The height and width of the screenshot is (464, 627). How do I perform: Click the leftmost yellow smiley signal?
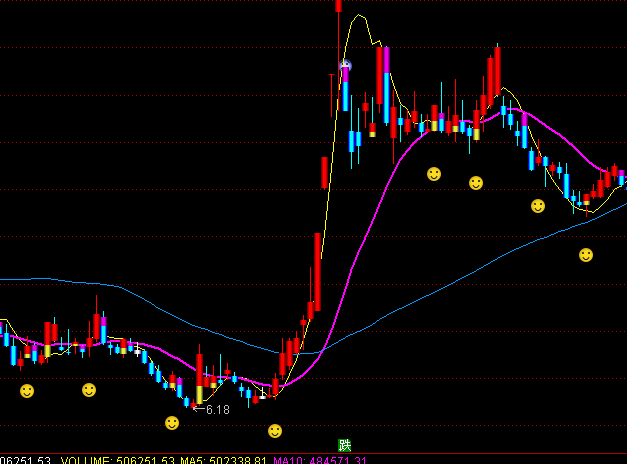[27, 390]
